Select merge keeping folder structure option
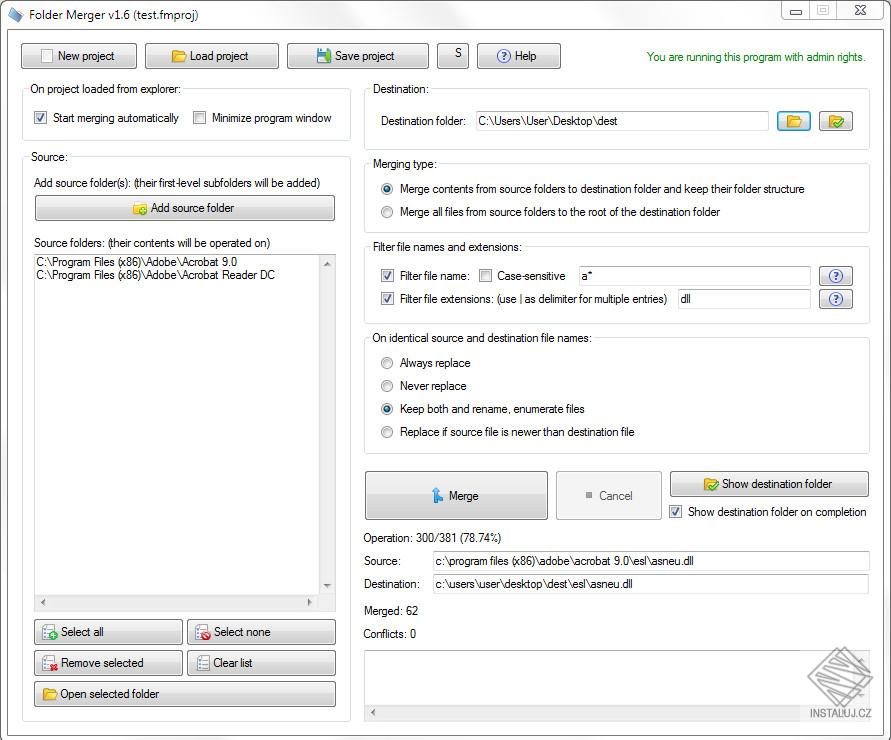891x740 pixels. tap(387, 189)
